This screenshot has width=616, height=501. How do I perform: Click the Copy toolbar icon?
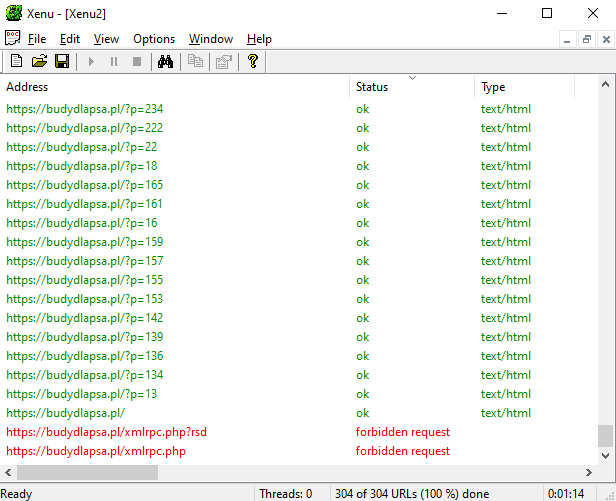pyautogui.click(x=195, y=61)
